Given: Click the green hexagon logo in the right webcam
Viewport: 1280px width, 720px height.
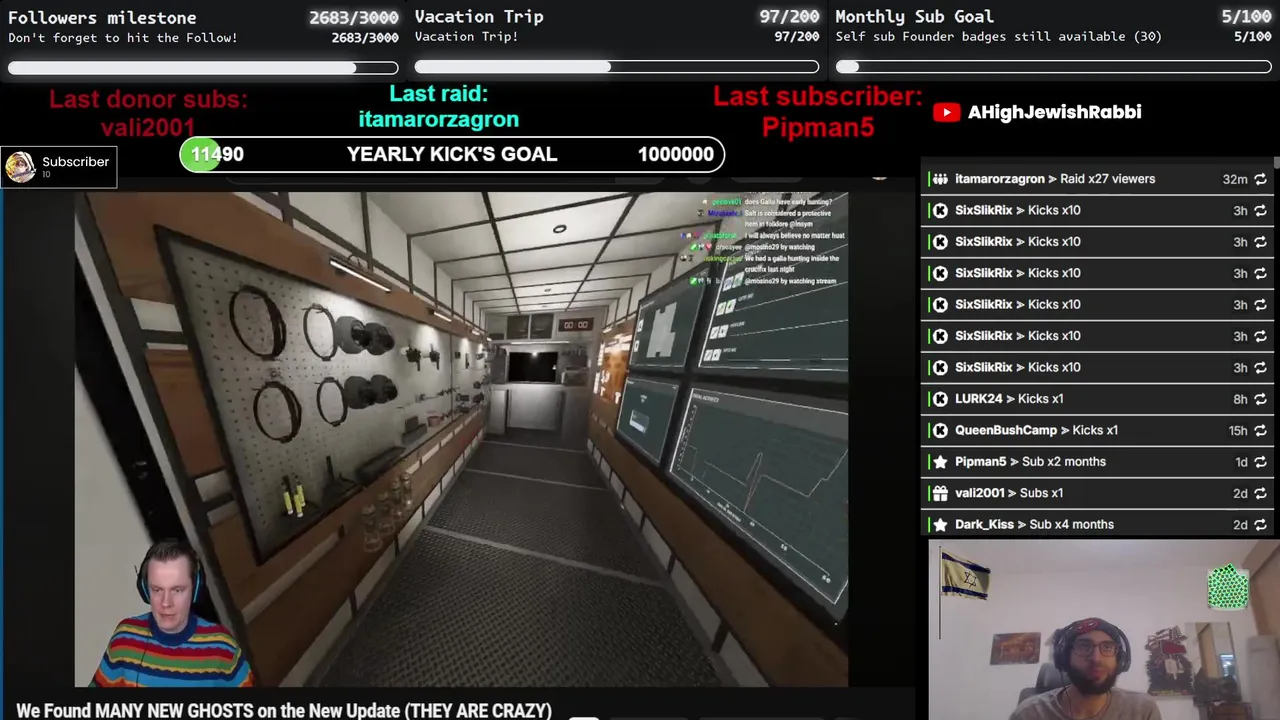Looking at the screenshot, I should tap(1228, 586).
